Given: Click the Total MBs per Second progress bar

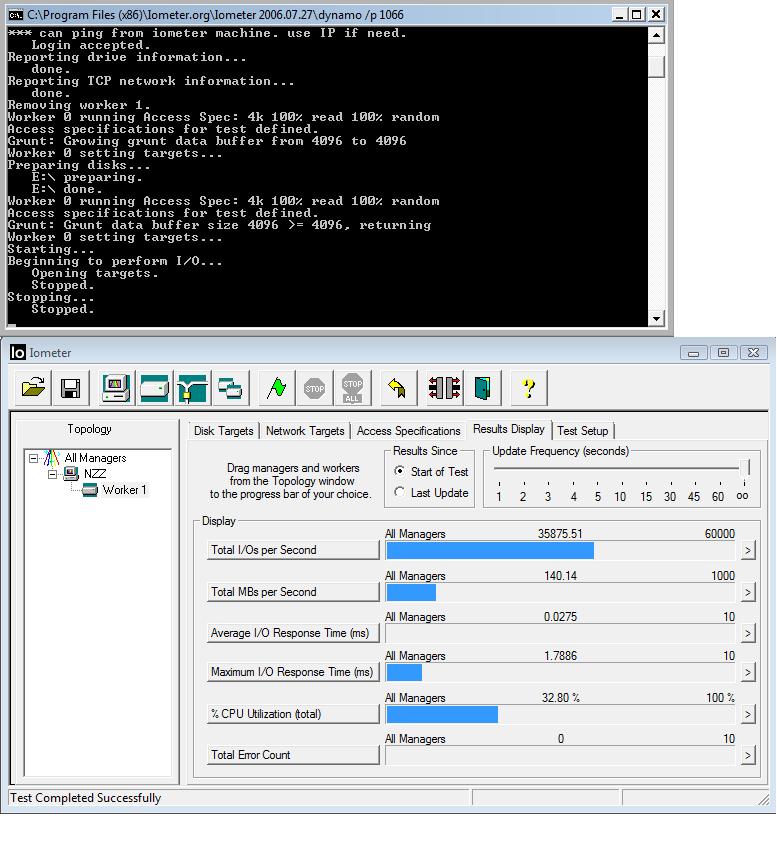Looking at the screenshot, I should [560, 592].
